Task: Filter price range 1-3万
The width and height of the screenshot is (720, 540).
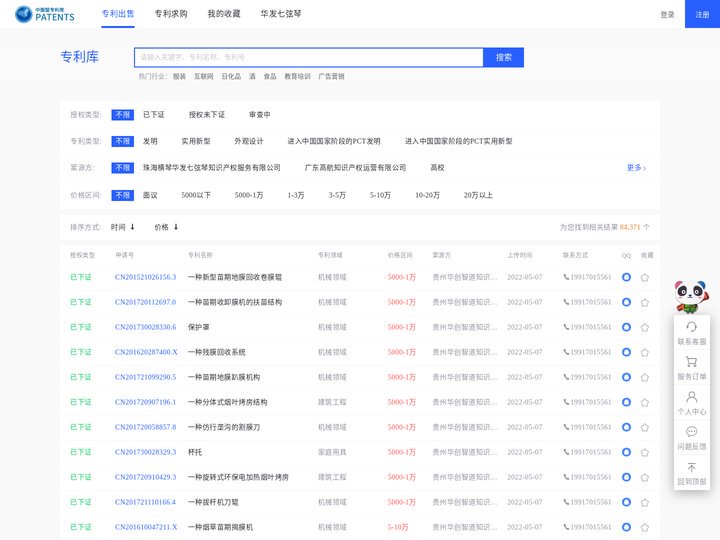Action: [296, 195]
